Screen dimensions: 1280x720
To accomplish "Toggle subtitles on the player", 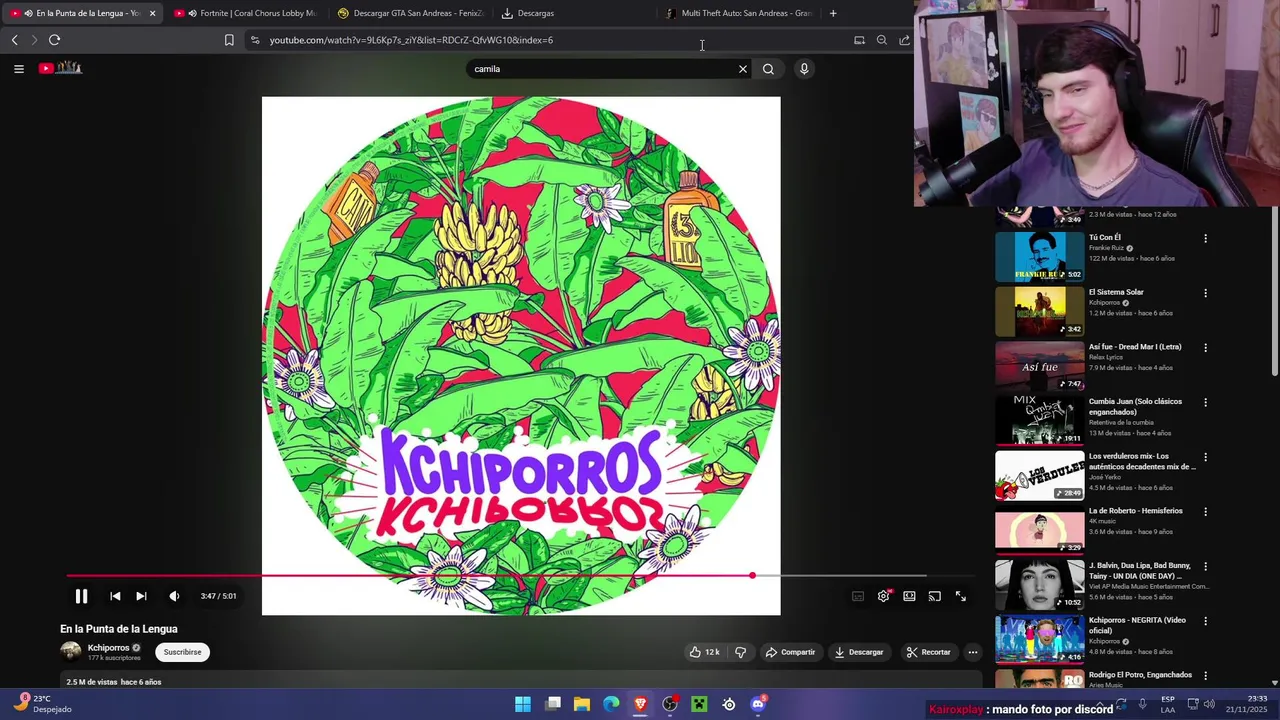I will 858,596.
